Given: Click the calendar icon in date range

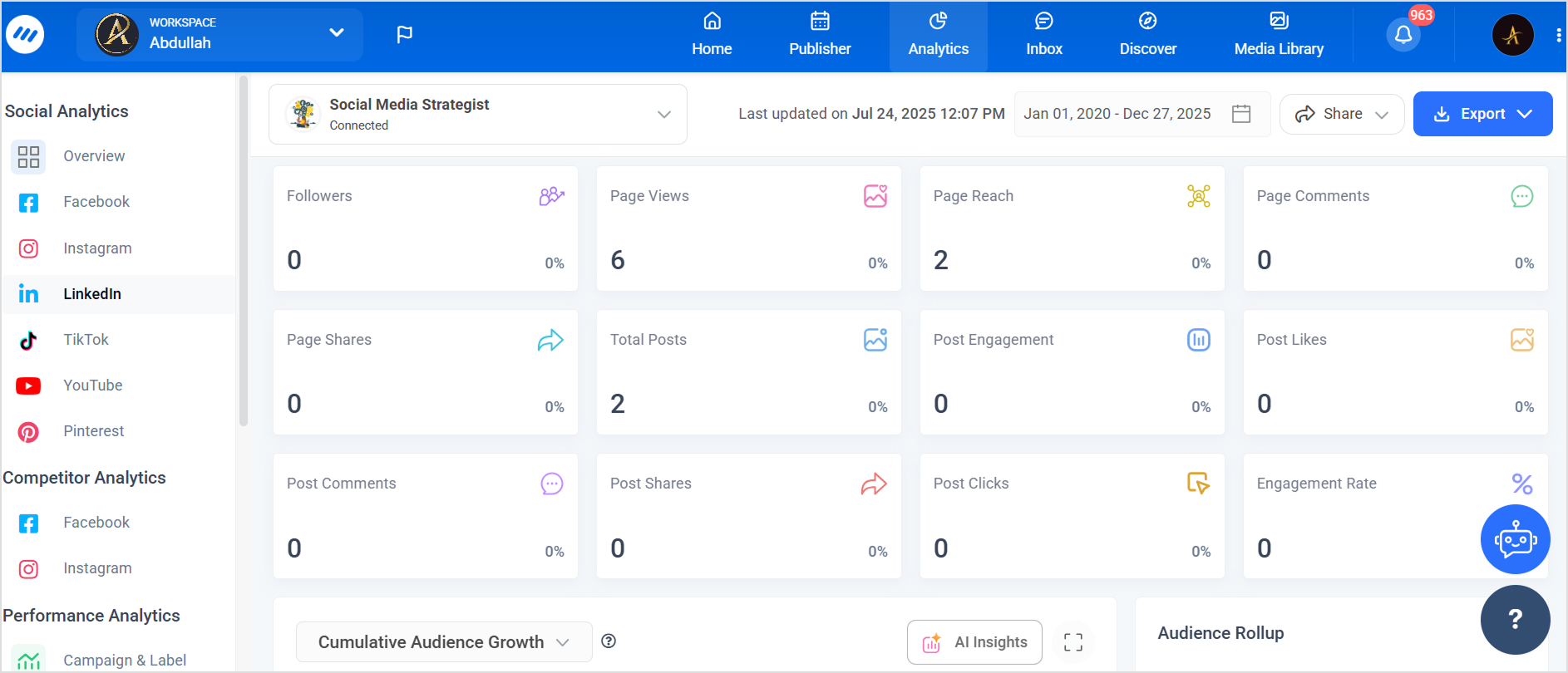Looking at the screenshot, I should 1241,114.
